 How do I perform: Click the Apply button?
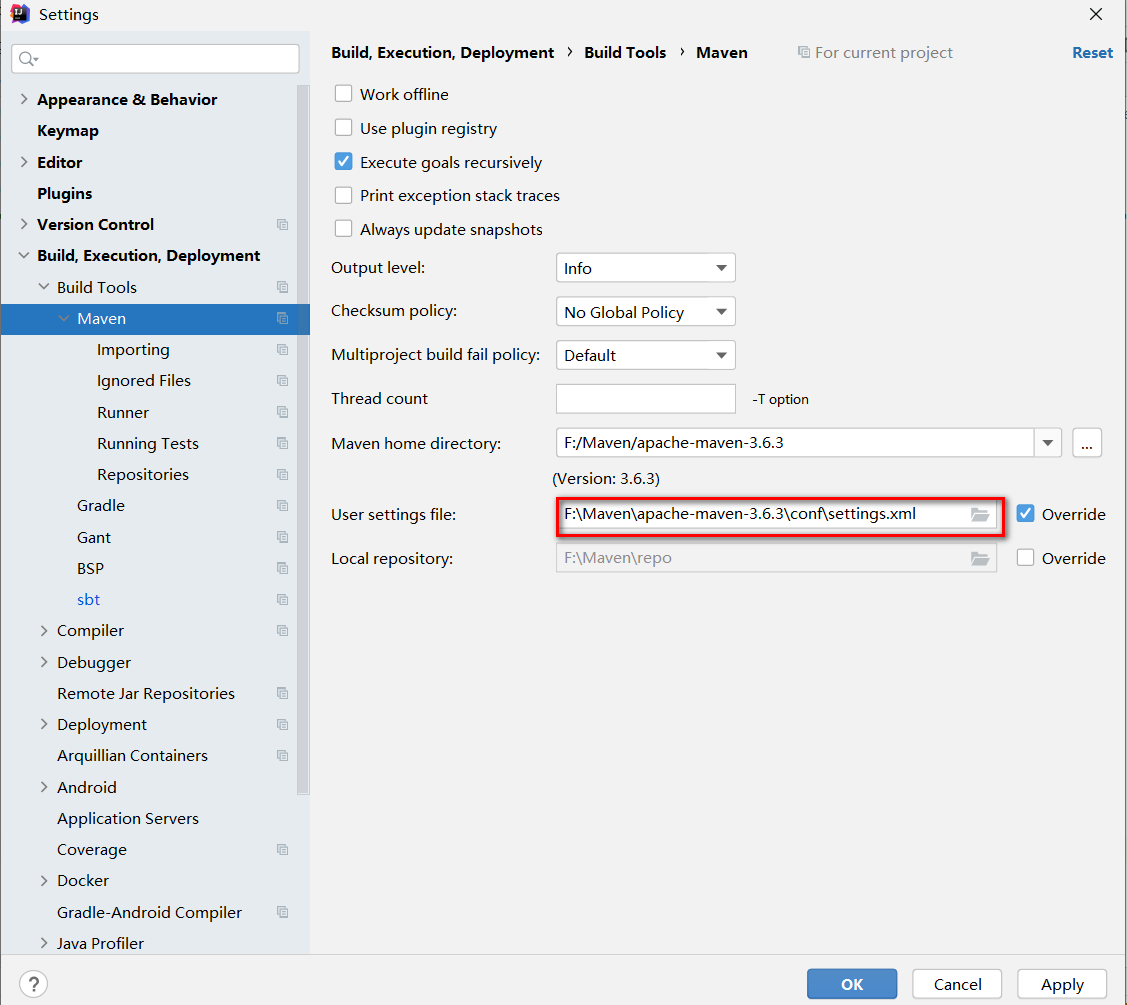[1062, 984]
